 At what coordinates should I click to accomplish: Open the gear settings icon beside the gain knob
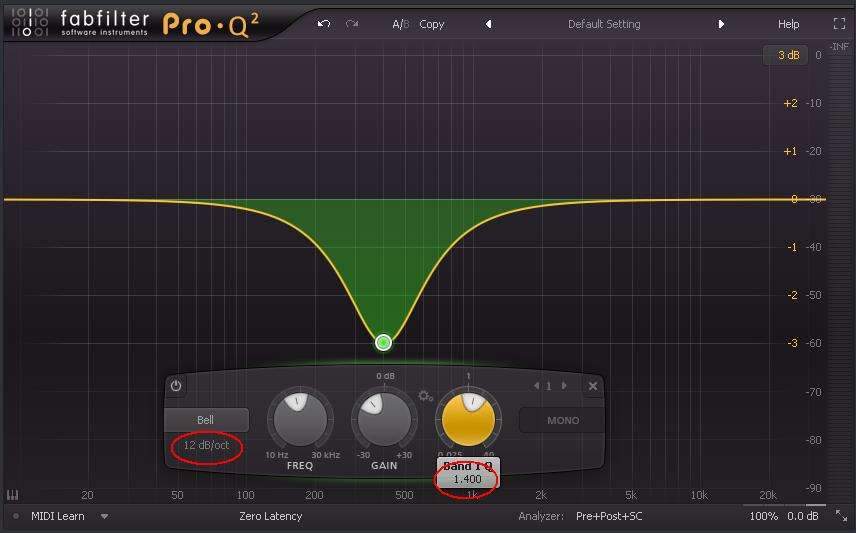[425, 396]
